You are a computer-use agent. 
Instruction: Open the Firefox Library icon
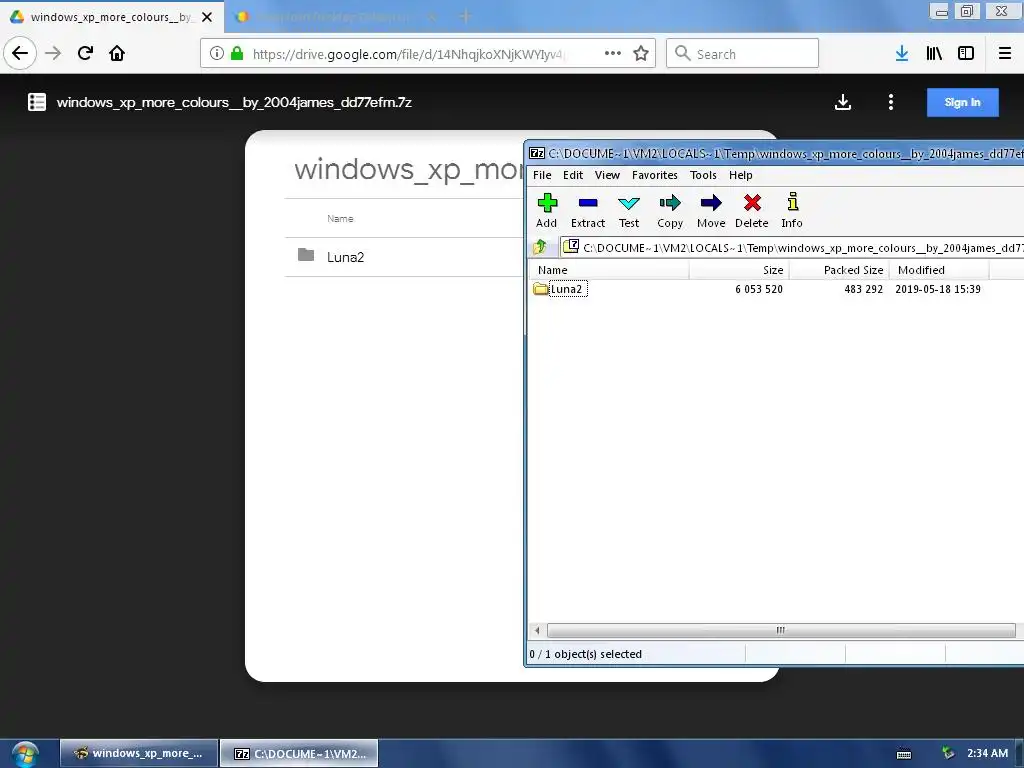[934, 54]
